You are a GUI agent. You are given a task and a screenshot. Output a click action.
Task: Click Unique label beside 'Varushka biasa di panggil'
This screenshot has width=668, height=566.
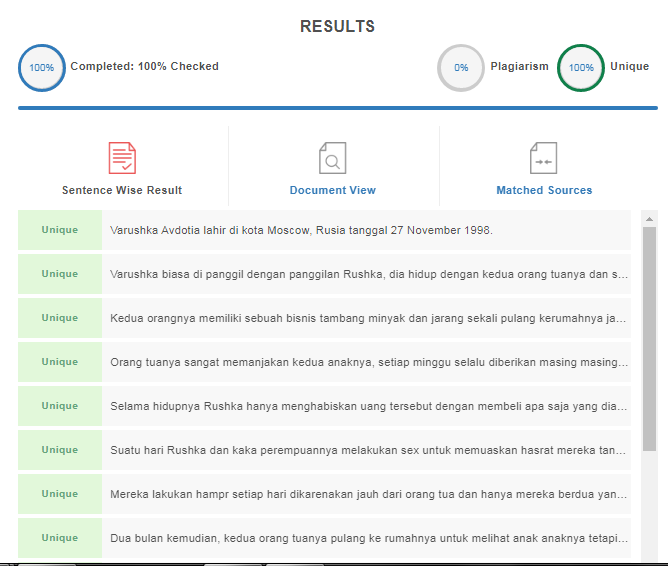click(60, 274)
